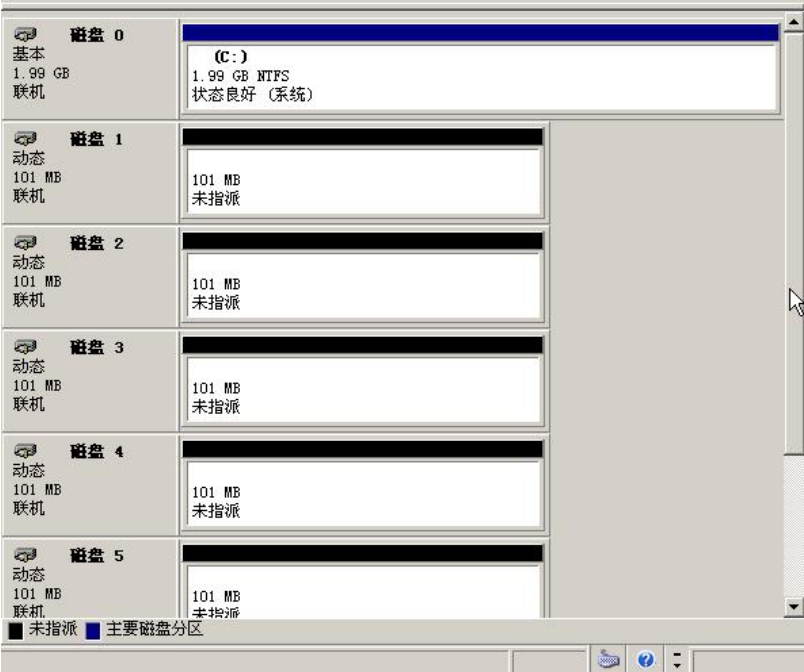Click the small options arrows beside help icon
804x672 pixels.
pyautogui.click(x=677, y=660)
